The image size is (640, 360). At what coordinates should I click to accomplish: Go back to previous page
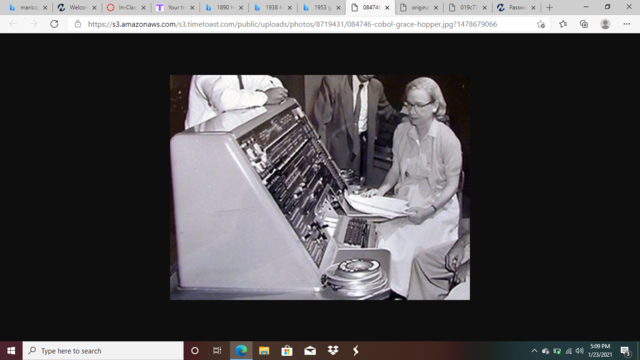coord(13,24)
